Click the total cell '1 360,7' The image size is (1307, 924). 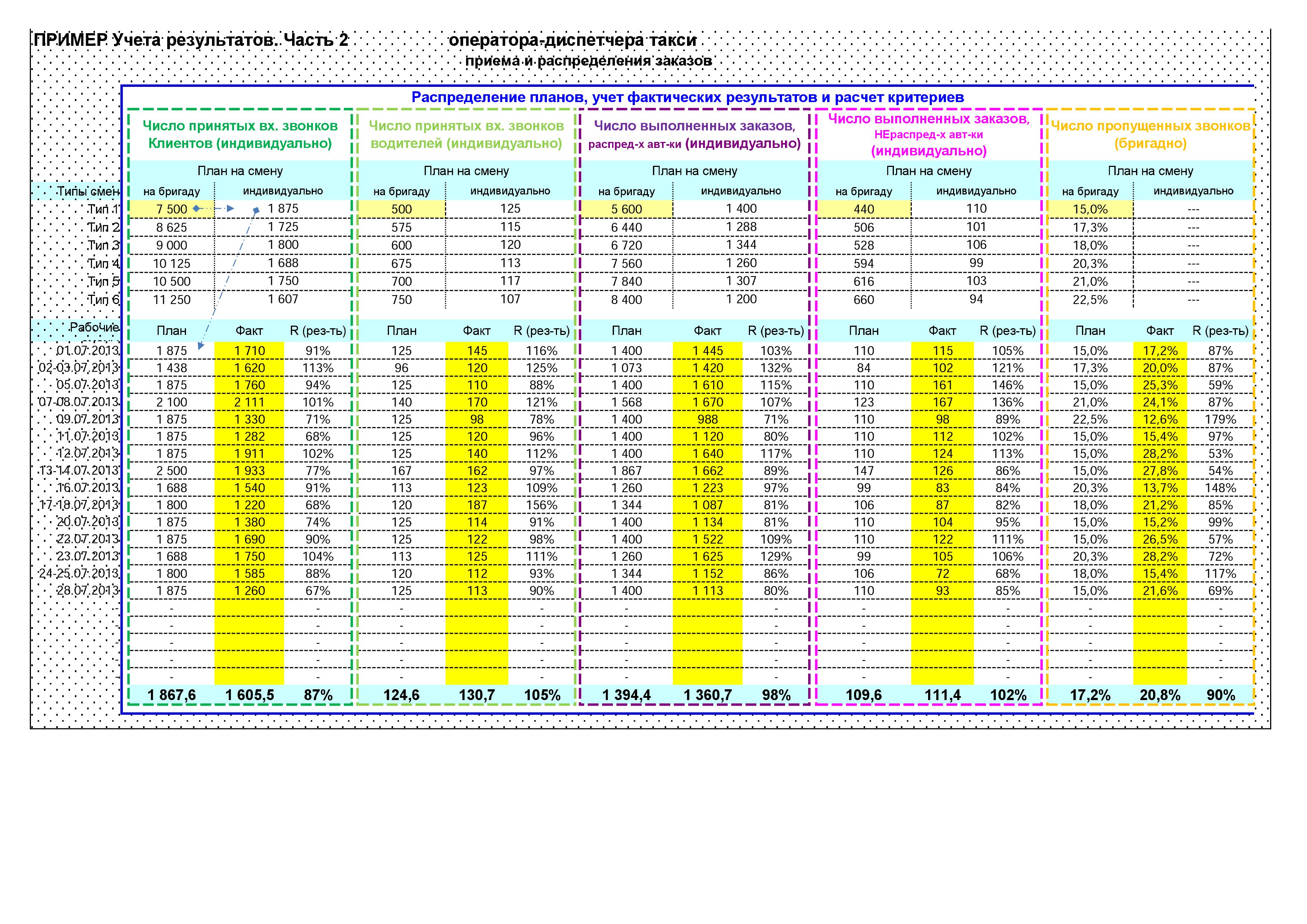tap(708, 695)
